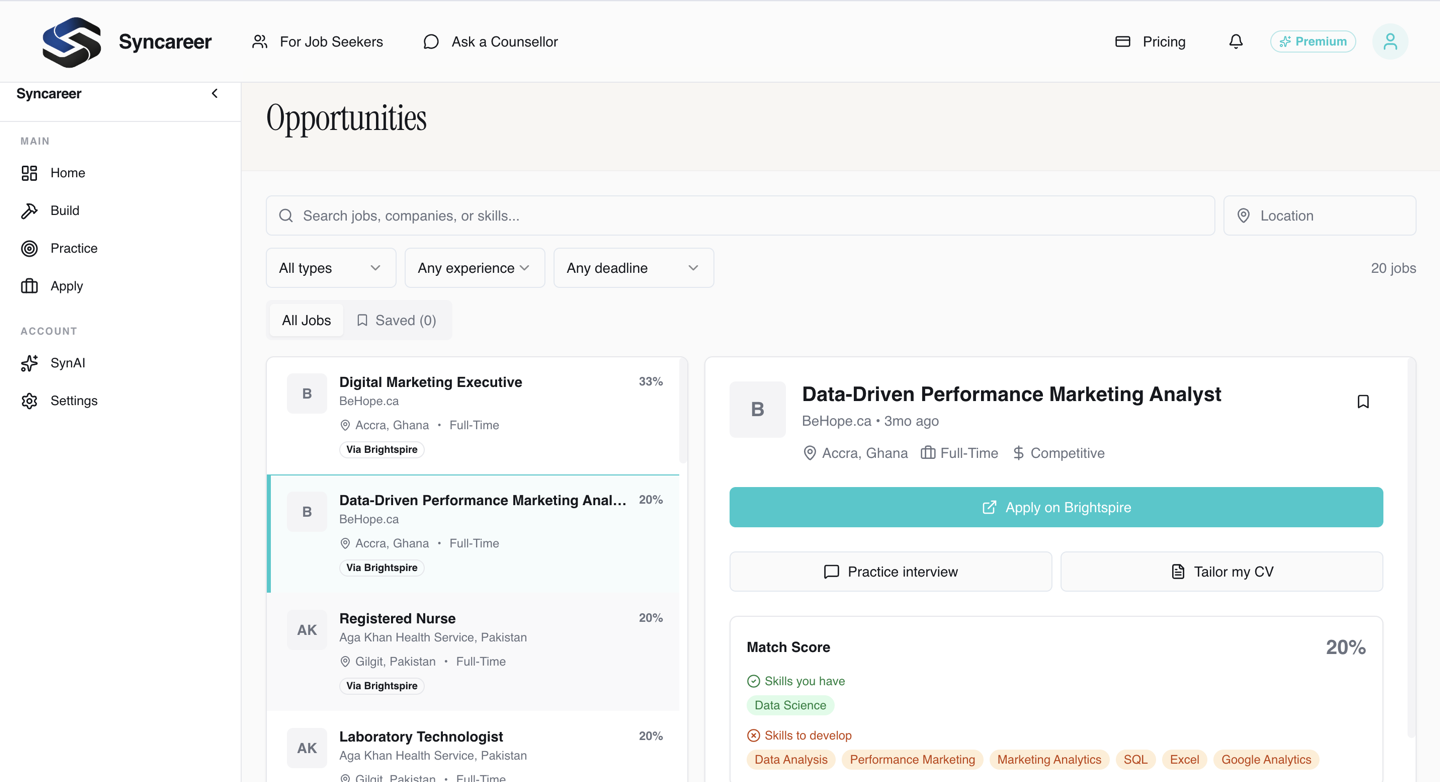Viewport: 1440px width, 782px height.
Task: Collapse the Syncareer sidebar
Action: (214, 93)
